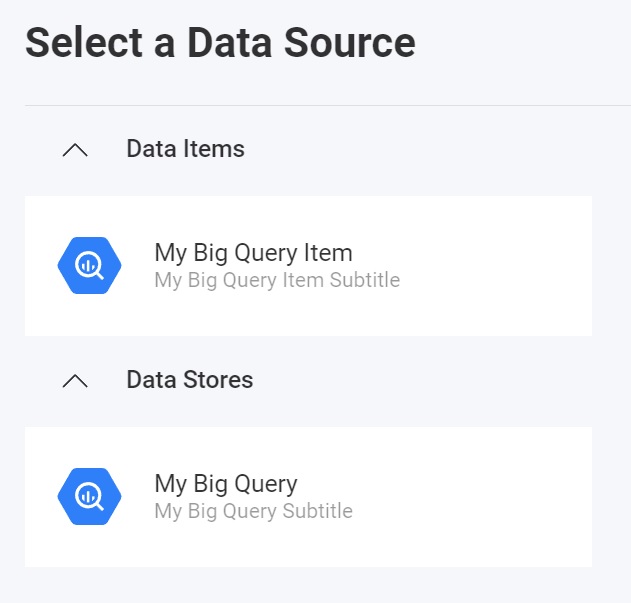Click the Select a Data Source heading
631x603 pixels.
click(x=220, y=43)
